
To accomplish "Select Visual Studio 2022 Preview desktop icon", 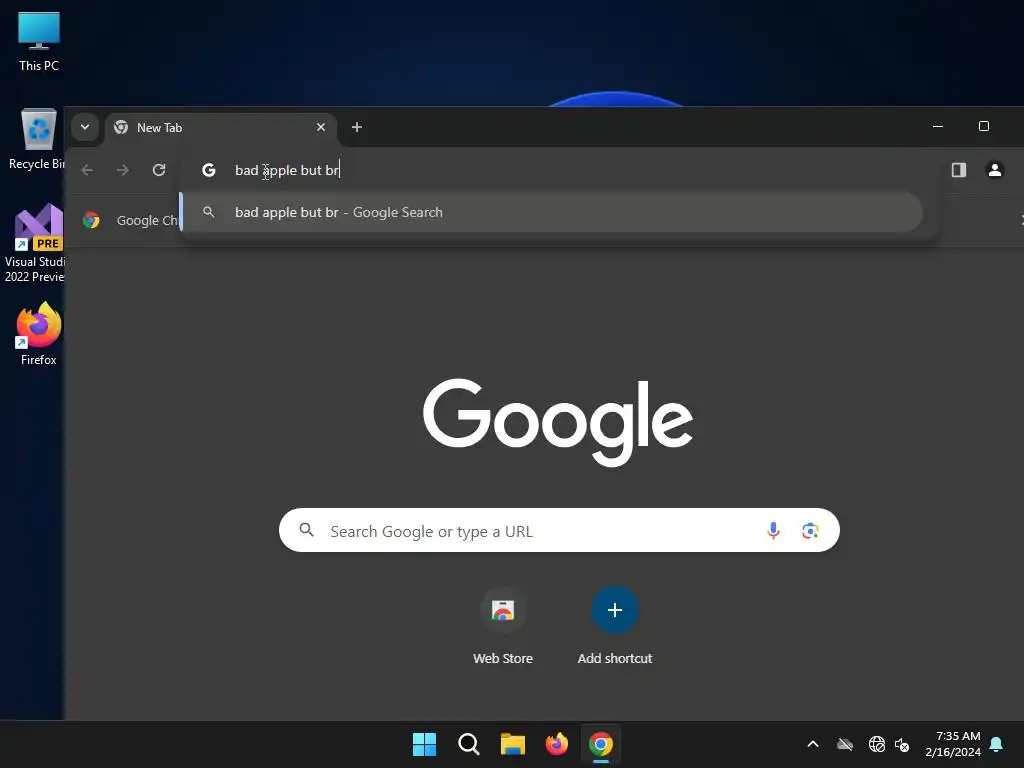I will [x=34, y=243].
